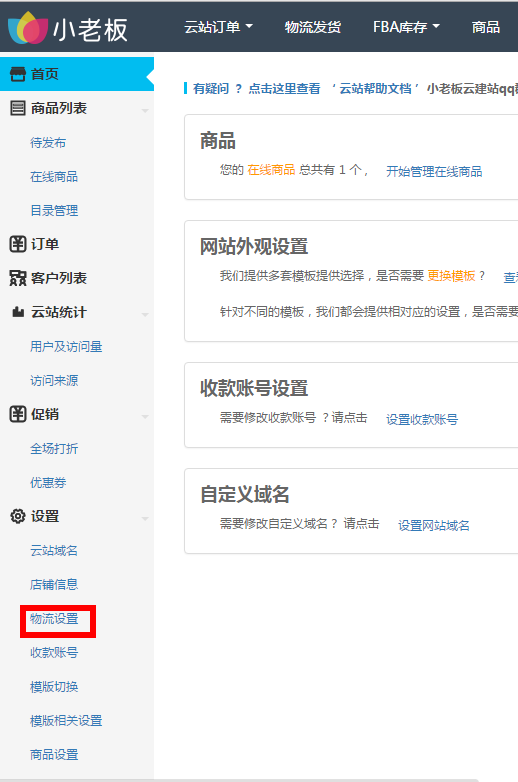Open 物流设置 settings

point(54,619)
